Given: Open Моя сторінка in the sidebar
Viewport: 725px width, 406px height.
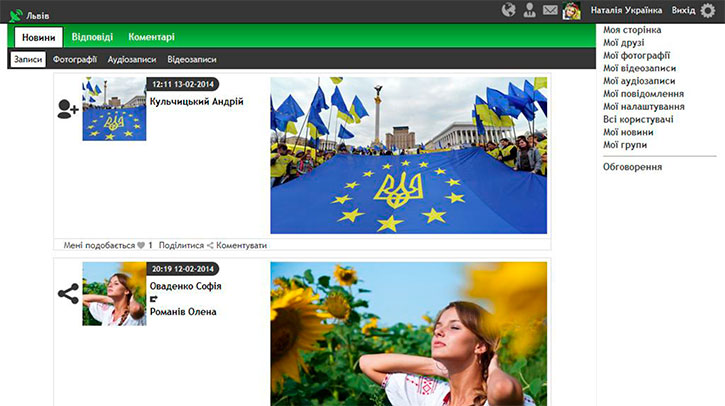Looking at the screenshot, I should click(x=632, y=30).
